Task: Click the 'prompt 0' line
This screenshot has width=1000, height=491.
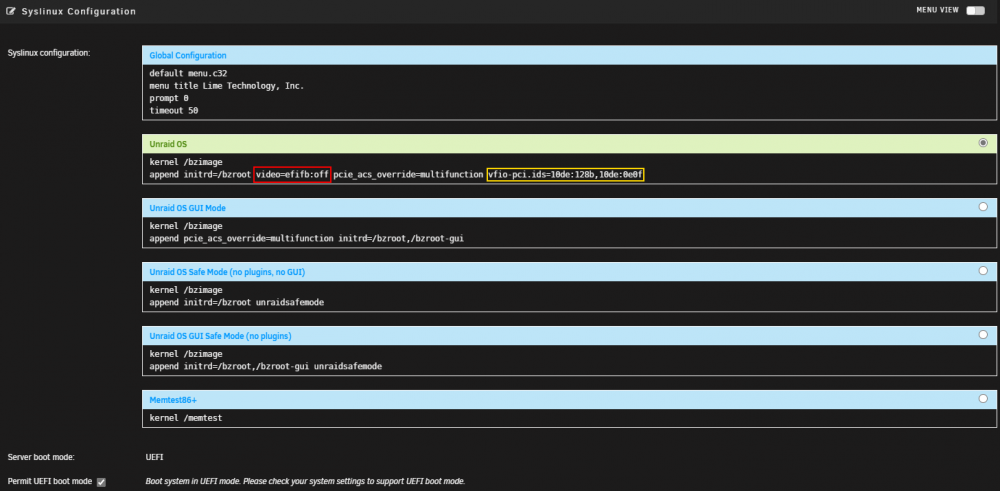Action: pyautogui.click(x=169, y=98)
